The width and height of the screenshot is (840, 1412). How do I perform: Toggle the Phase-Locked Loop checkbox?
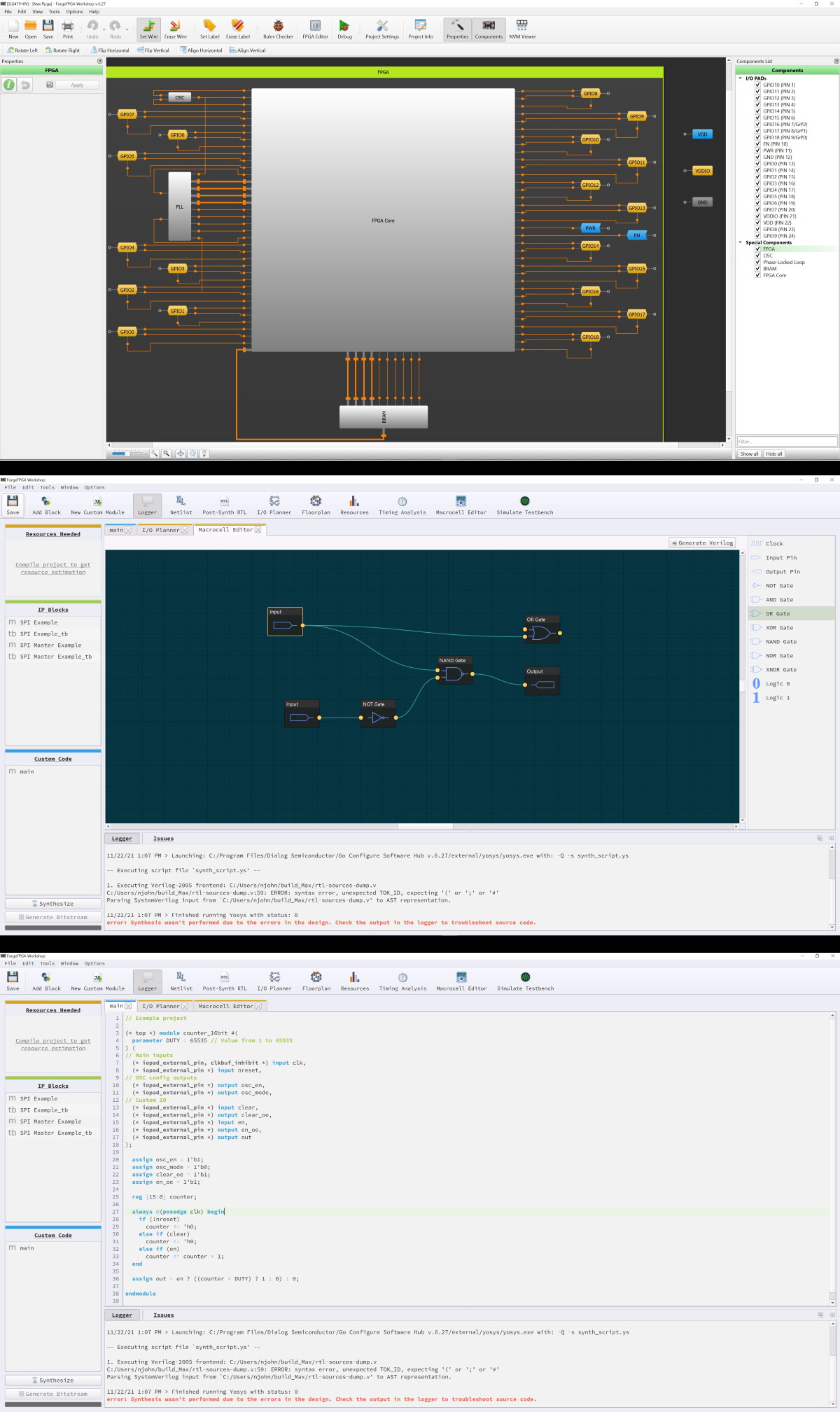point(757,263)
